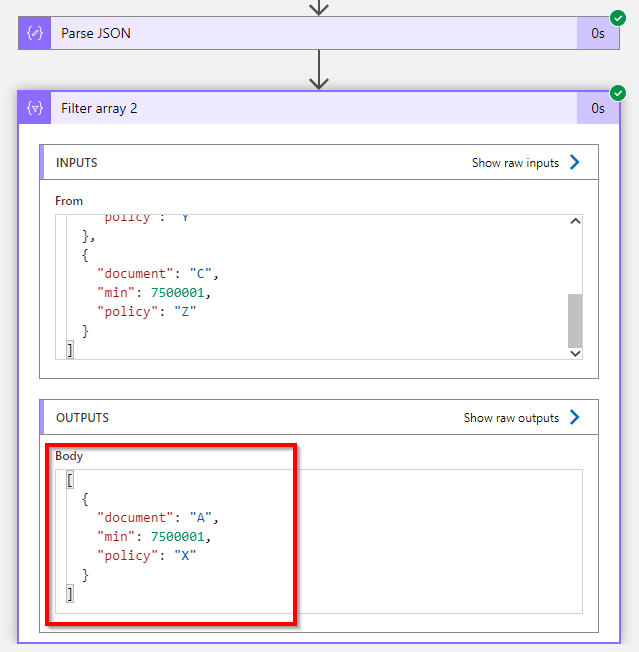Click the closing bracket in From input
Image resolution: width=639 pixels, height=652 pixels.
[x=70, y=350]
